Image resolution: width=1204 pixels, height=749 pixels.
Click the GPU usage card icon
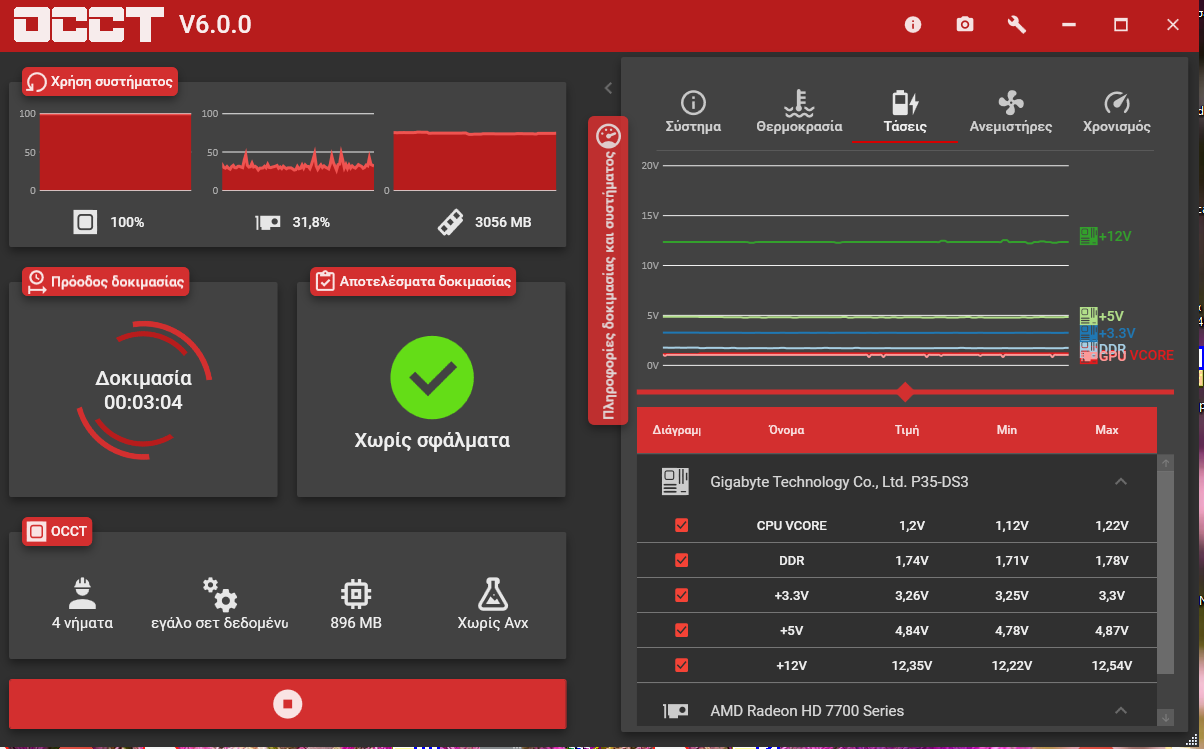[268, 222]
